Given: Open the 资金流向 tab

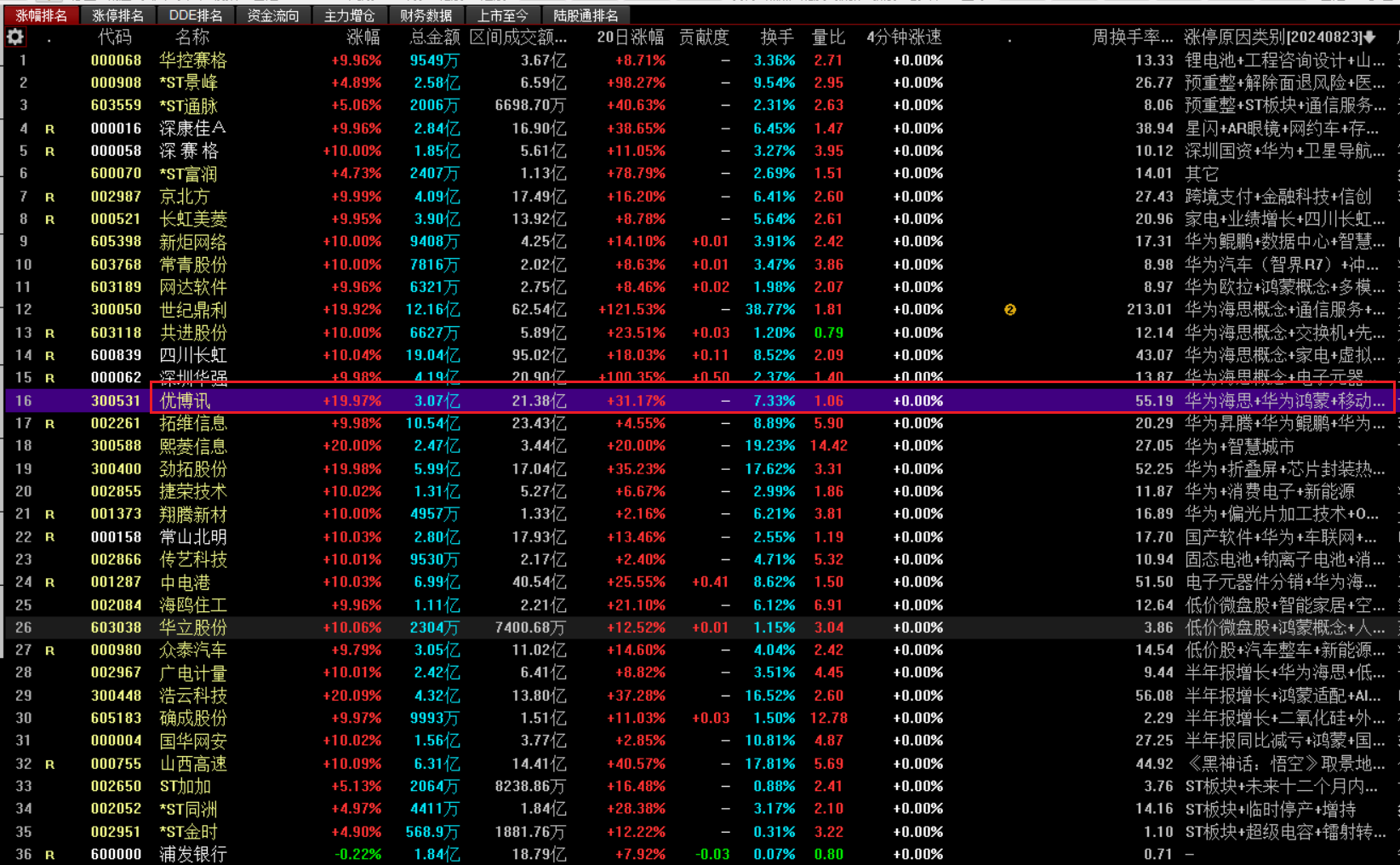Looking at the screenshot, I should click(273, 15).
